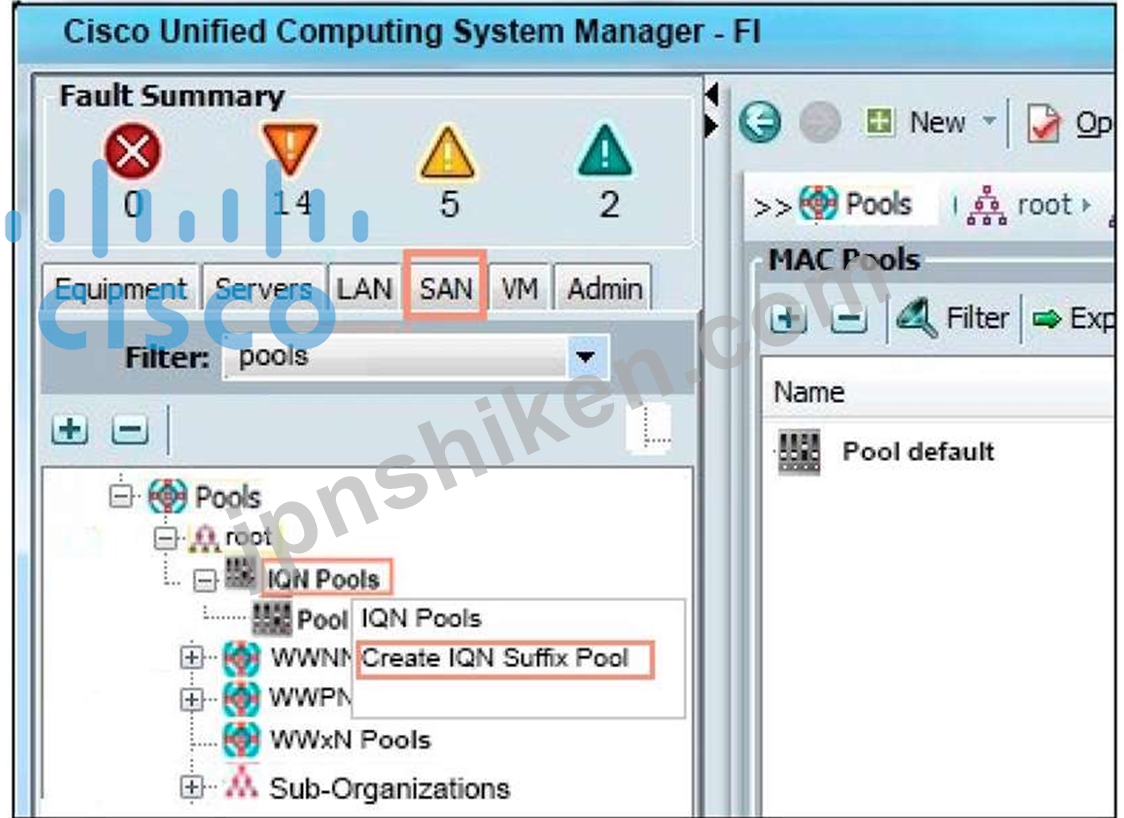Expand the Sub-Organizations node

[191, 787]
